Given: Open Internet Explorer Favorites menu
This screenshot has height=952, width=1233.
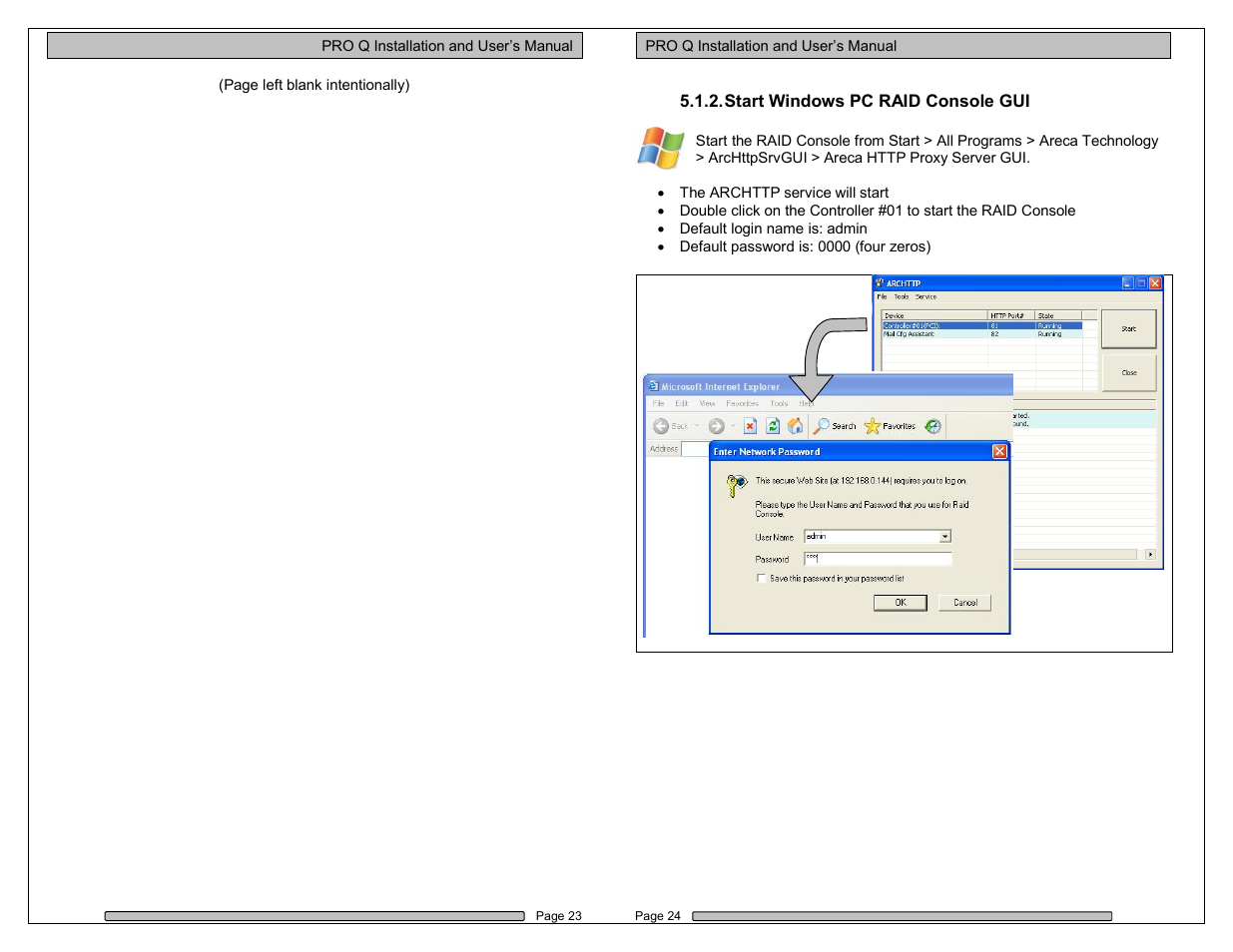Looking at the screenshot, I should pyautogui.click(x=743, y=404).
